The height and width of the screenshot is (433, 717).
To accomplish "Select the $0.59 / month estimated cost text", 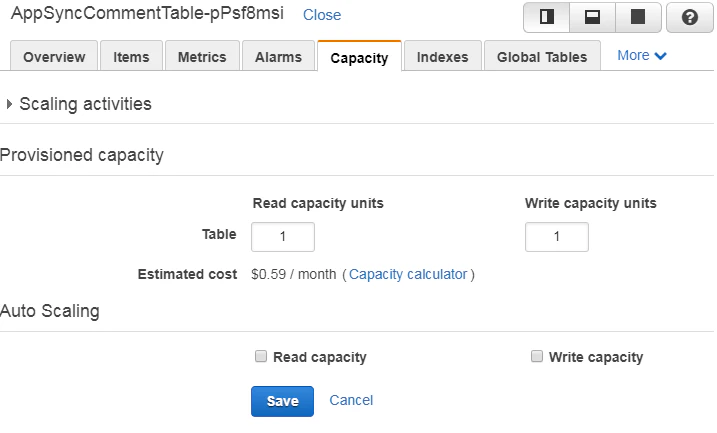I will click(x=294, y=274).
